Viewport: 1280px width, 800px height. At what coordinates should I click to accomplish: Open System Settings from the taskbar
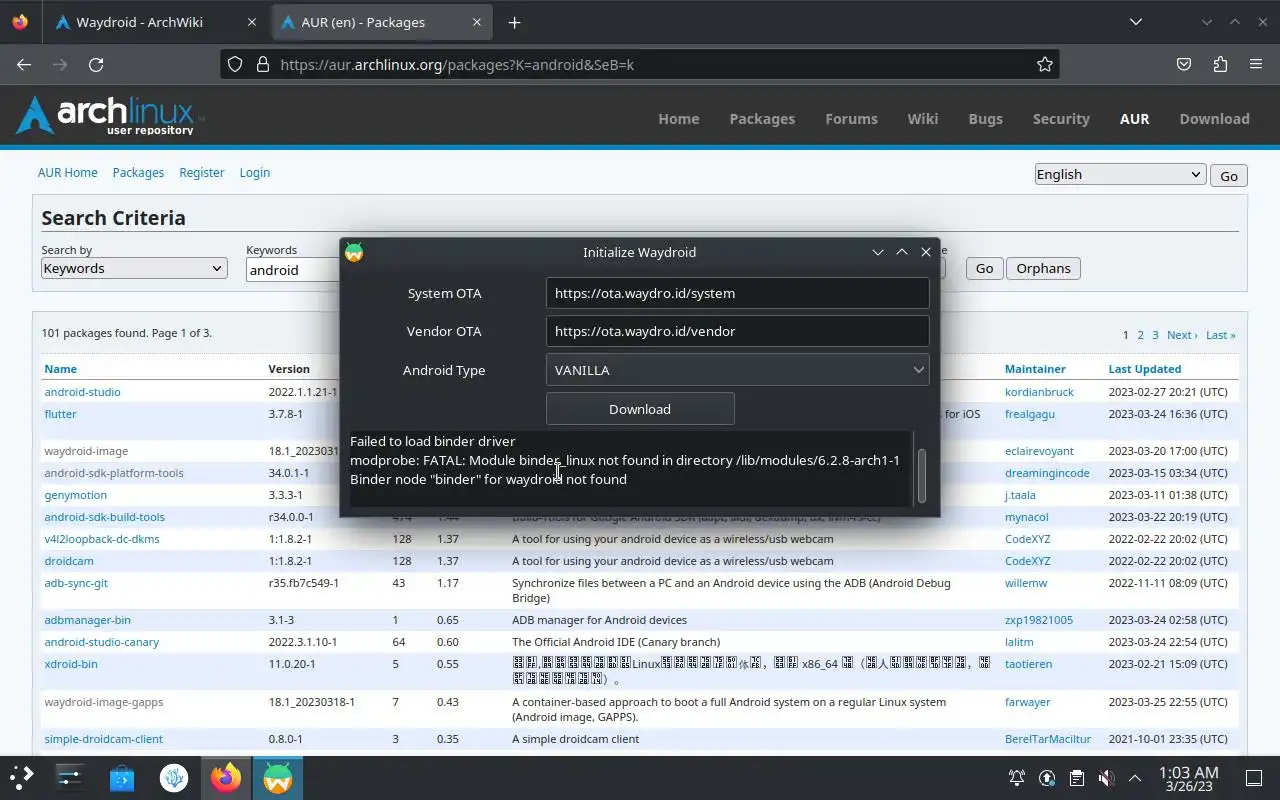pos(70,777)
